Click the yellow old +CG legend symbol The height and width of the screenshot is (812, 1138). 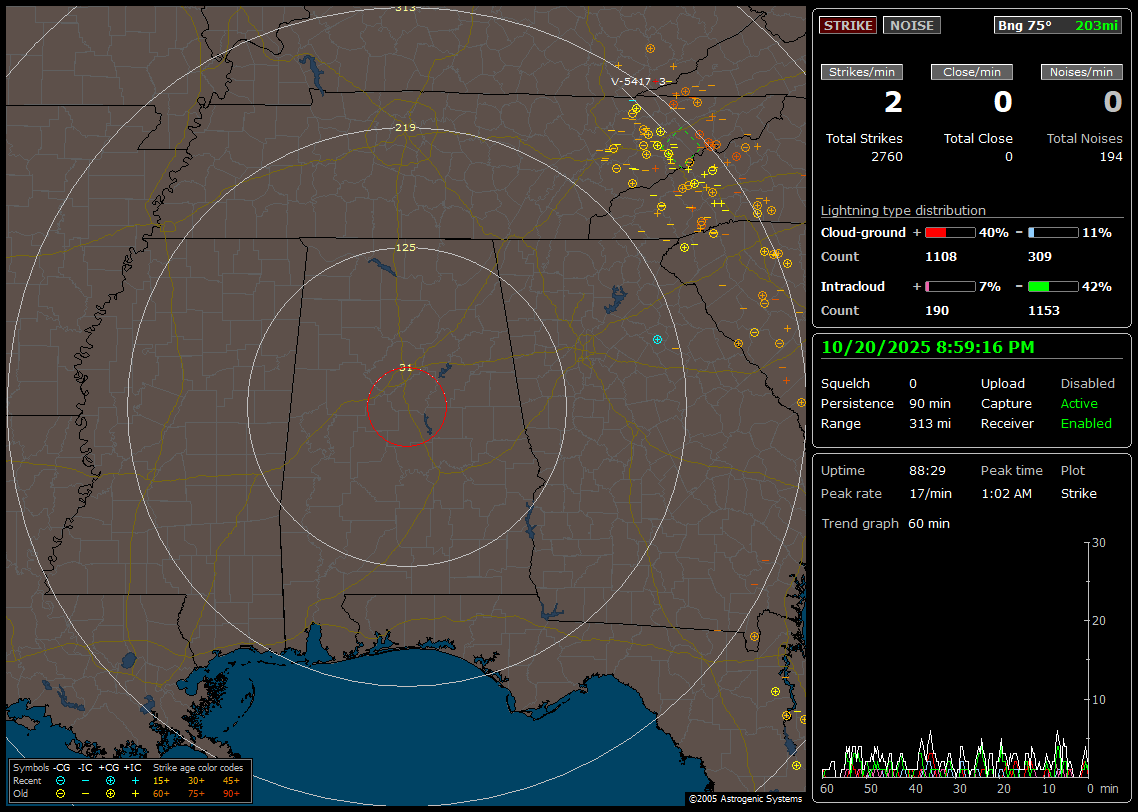point(110,793)
